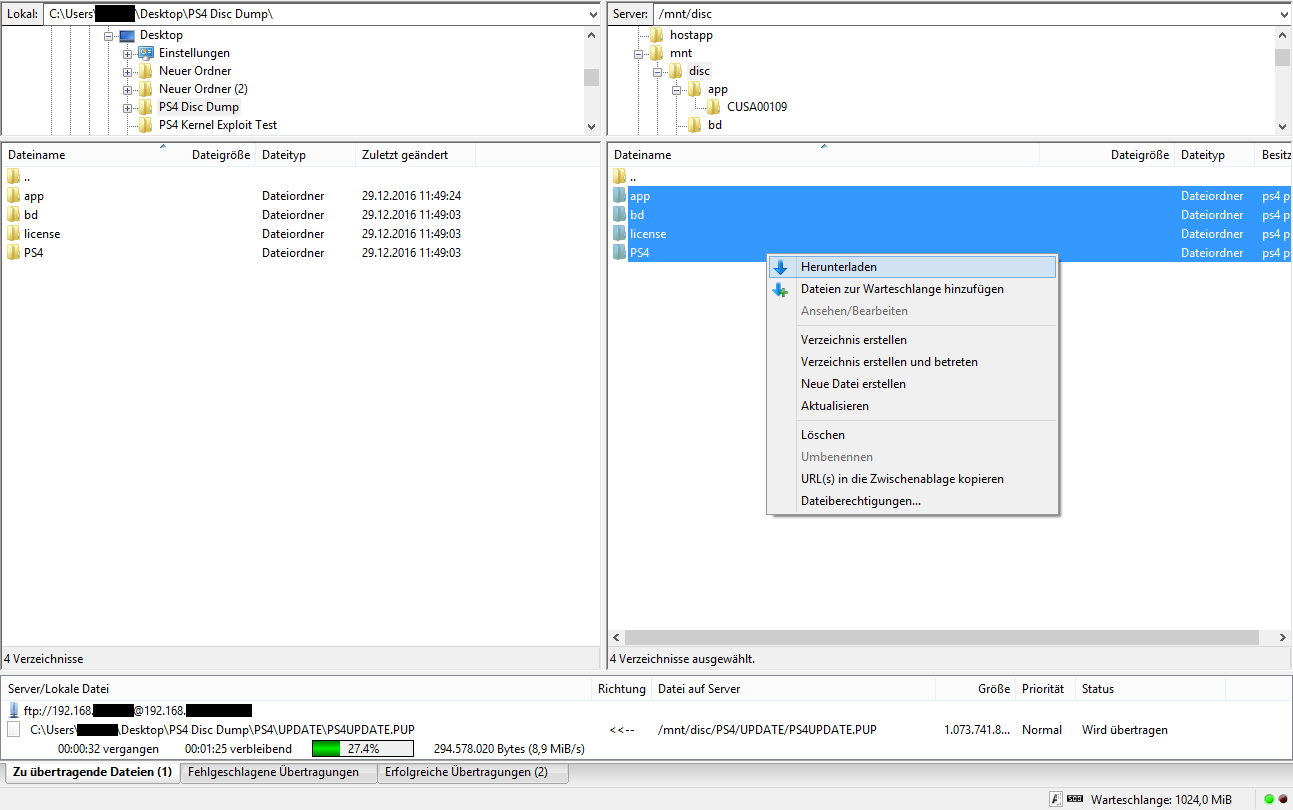Viewport: 1293px width, 810px height.
Task: Click the add-to-queue icon in context menu
Action: pyautogui.click(x=780, y=290)
